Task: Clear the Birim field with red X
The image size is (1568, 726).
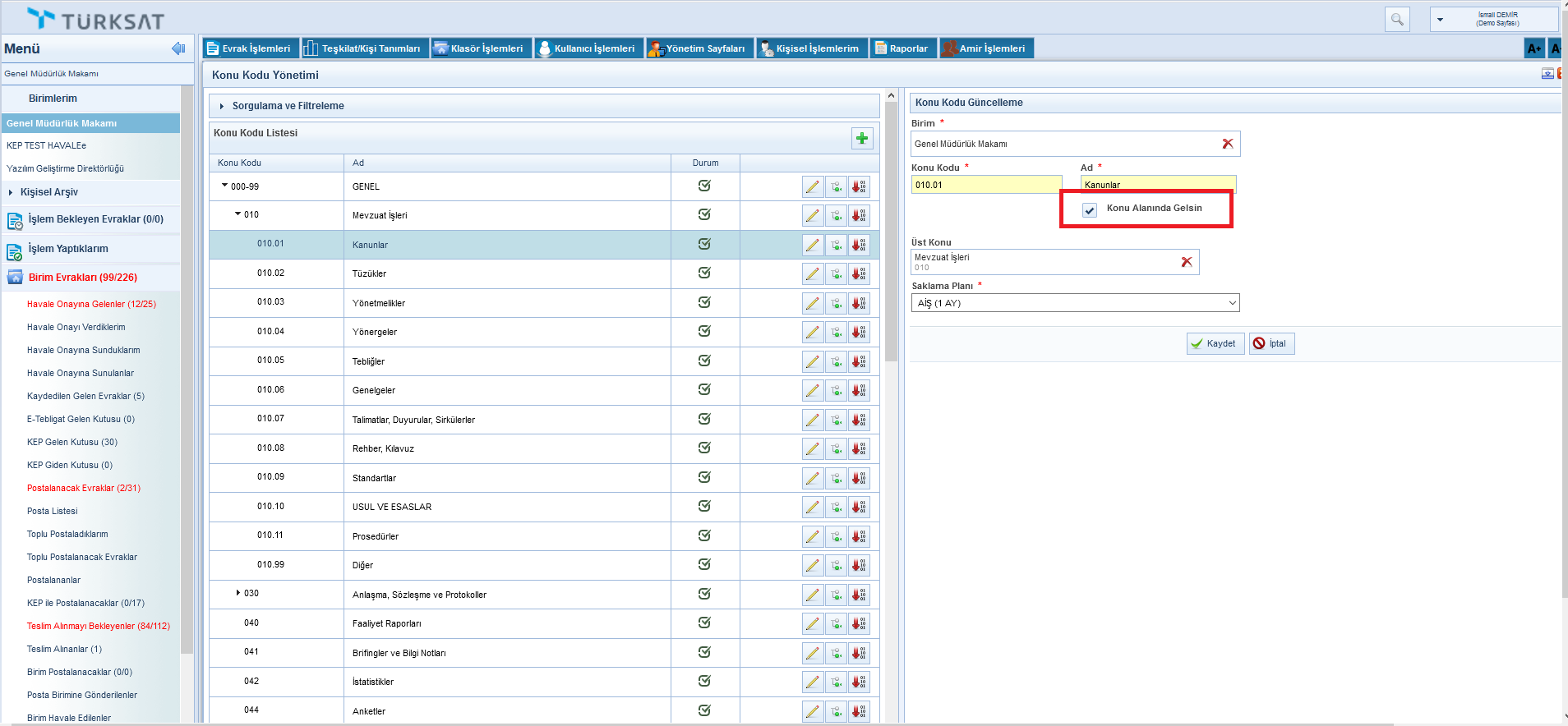Action: click(x=1228, y=144)
